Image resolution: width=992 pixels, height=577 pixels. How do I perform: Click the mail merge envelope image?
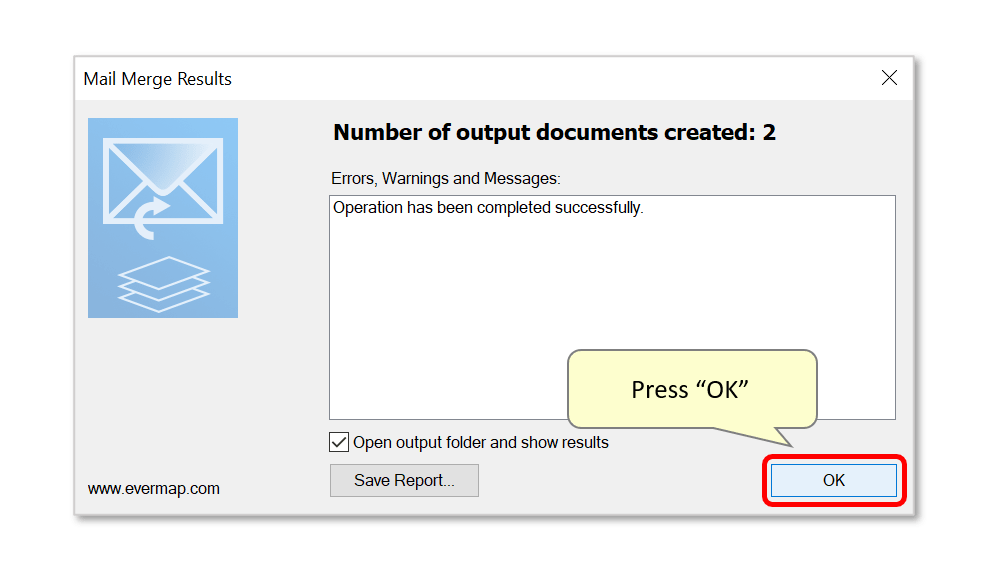[163, 218]
